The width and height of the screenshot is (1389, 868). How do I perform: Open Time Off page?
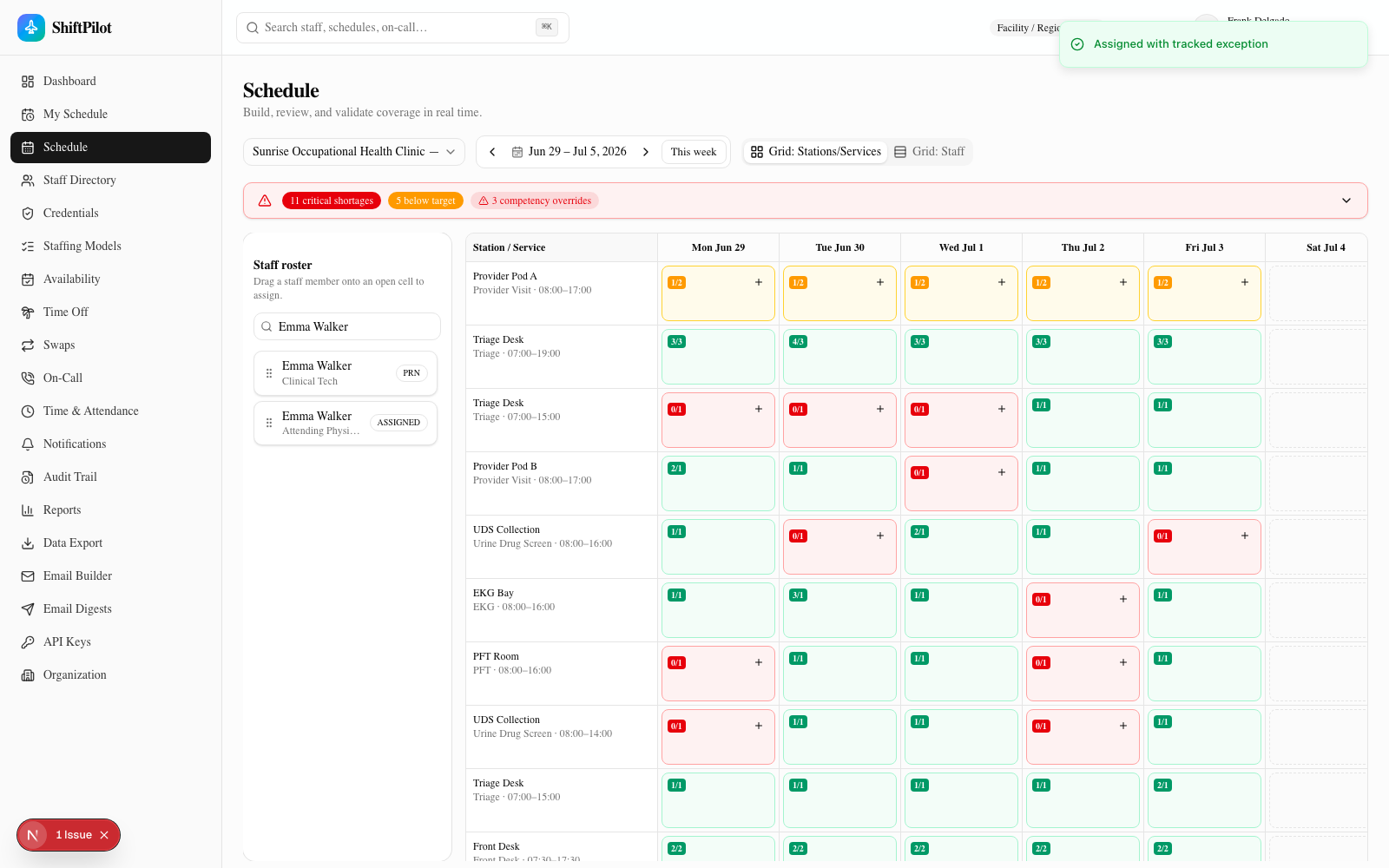tap(110, 312)
